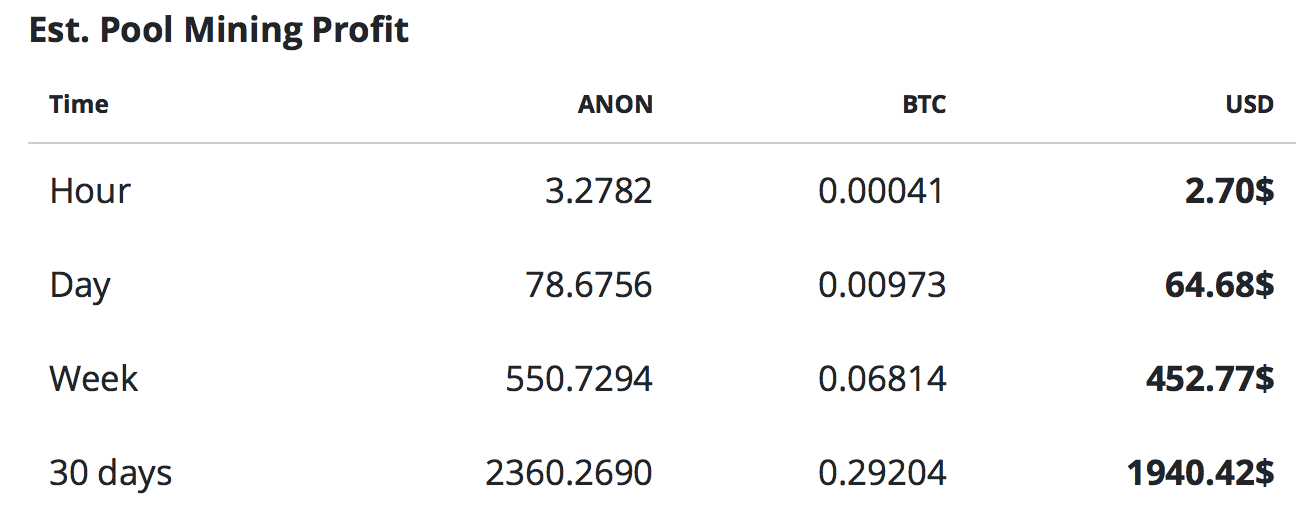Click the weekly ANON value 550.7294
Image resolution: width=1310 pixels, height=526 pixels.
(579, 378)
